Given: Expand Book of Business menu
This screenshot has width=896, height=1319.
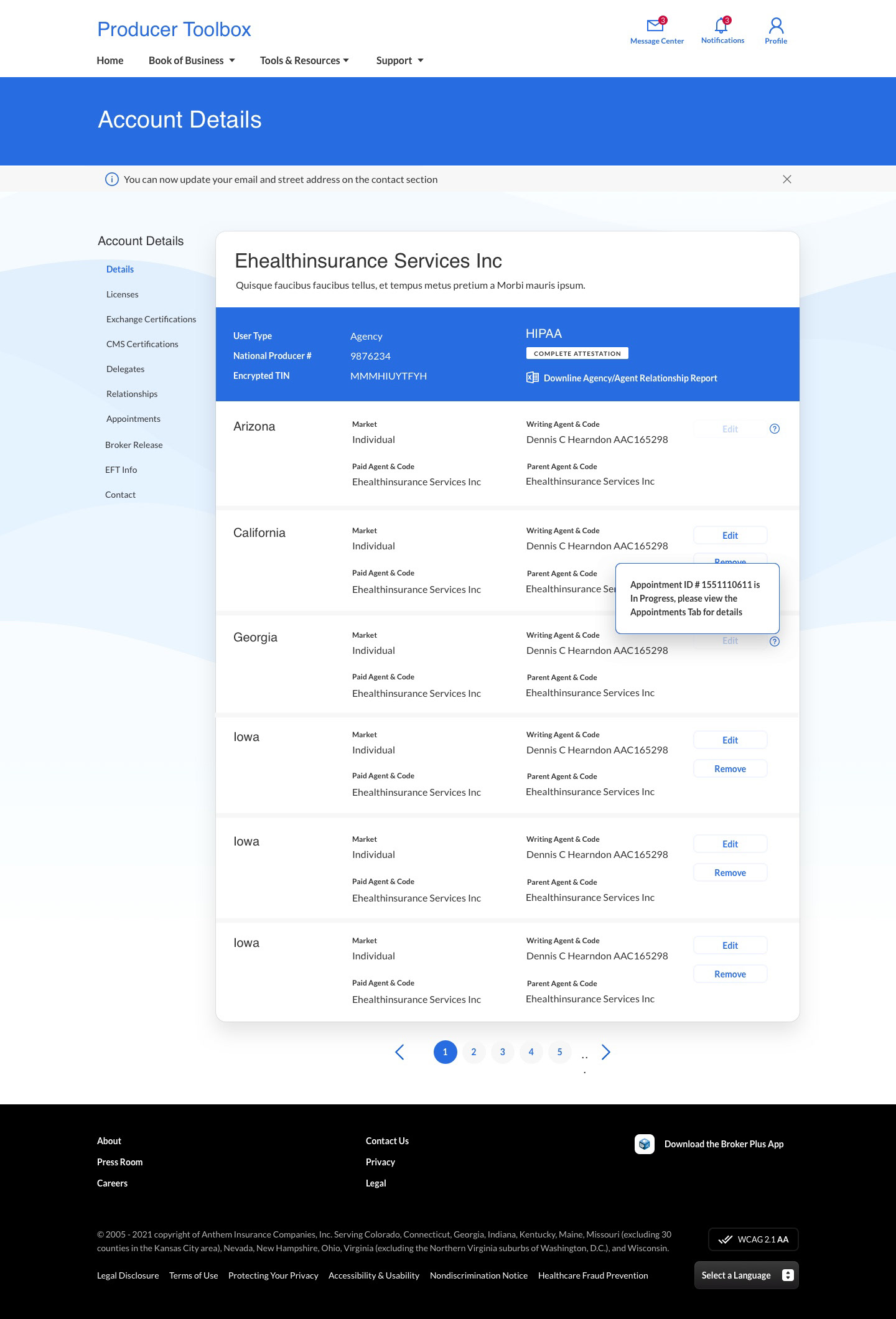Looking at the screenshot, I should point(192,60).
